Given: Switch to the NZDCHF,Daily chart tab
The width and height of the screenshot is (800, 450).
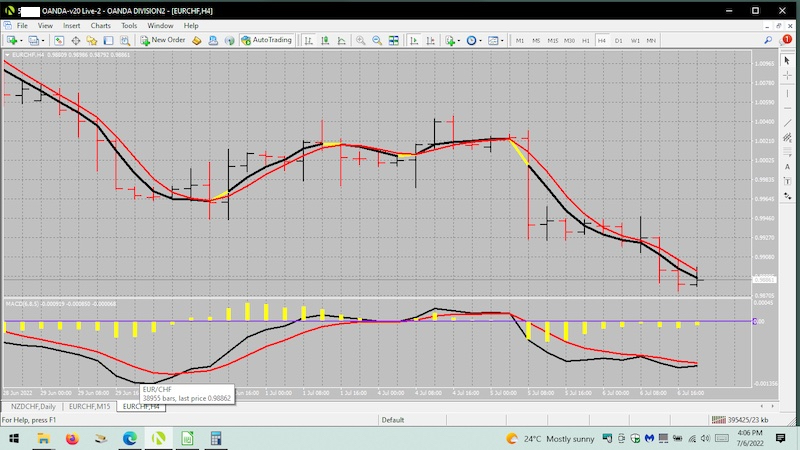Looking at the screenshot, I should (x=33, y=407).
